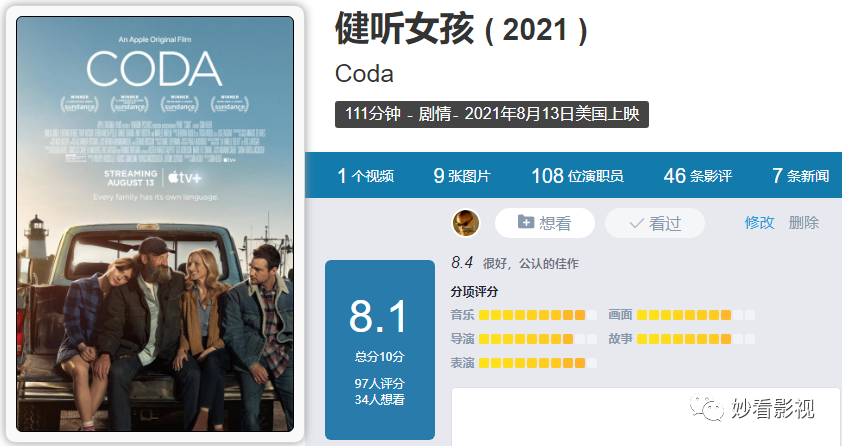Click the 故事 rating bar
The image size is (842, 446).
tap(696, 339)
